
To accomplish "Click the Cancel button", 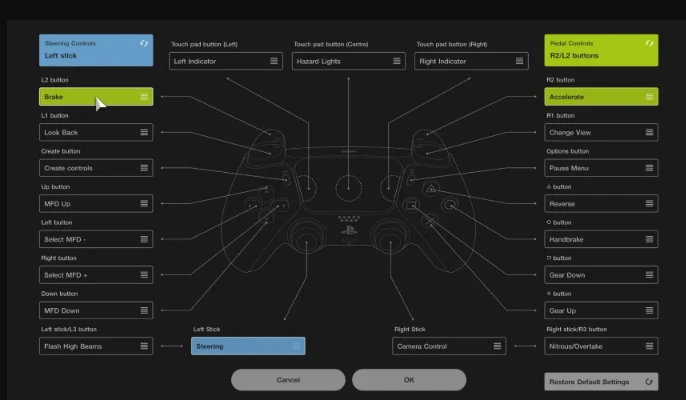I will [x=288, y=380].
